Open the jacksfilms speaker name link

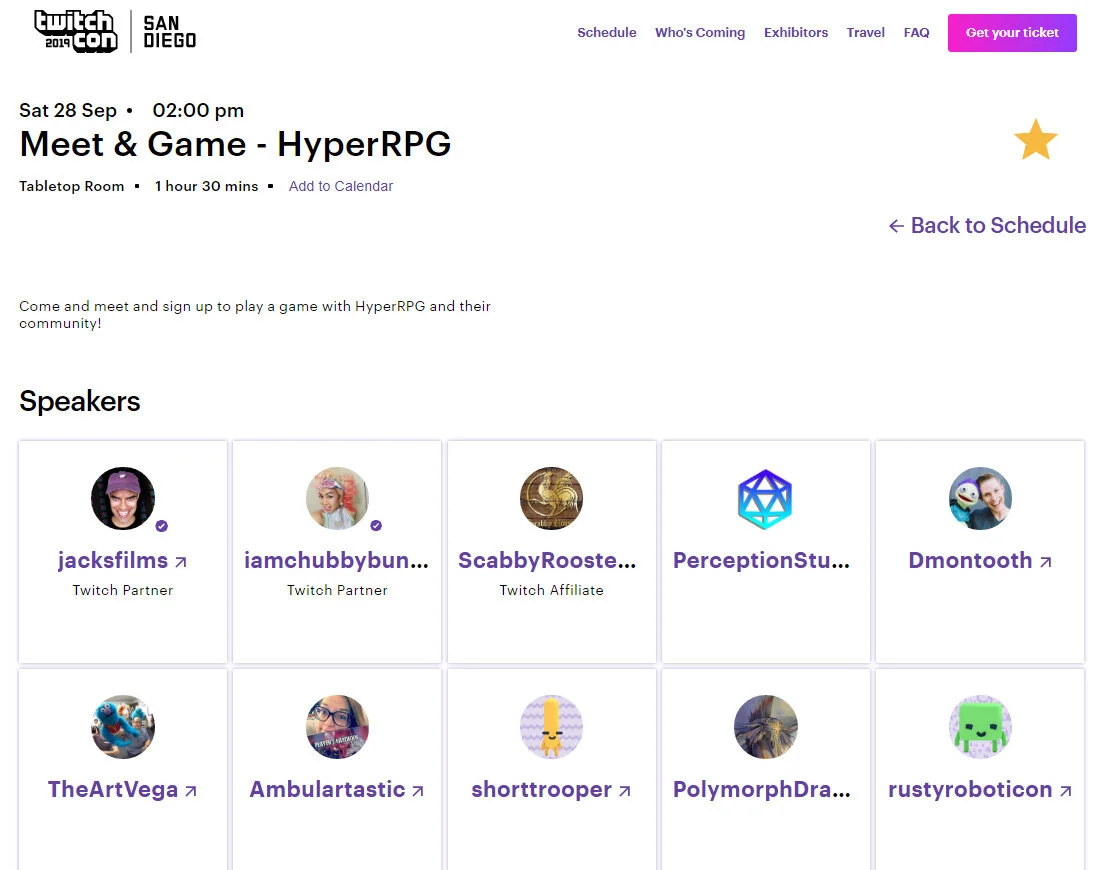[113, 560]
